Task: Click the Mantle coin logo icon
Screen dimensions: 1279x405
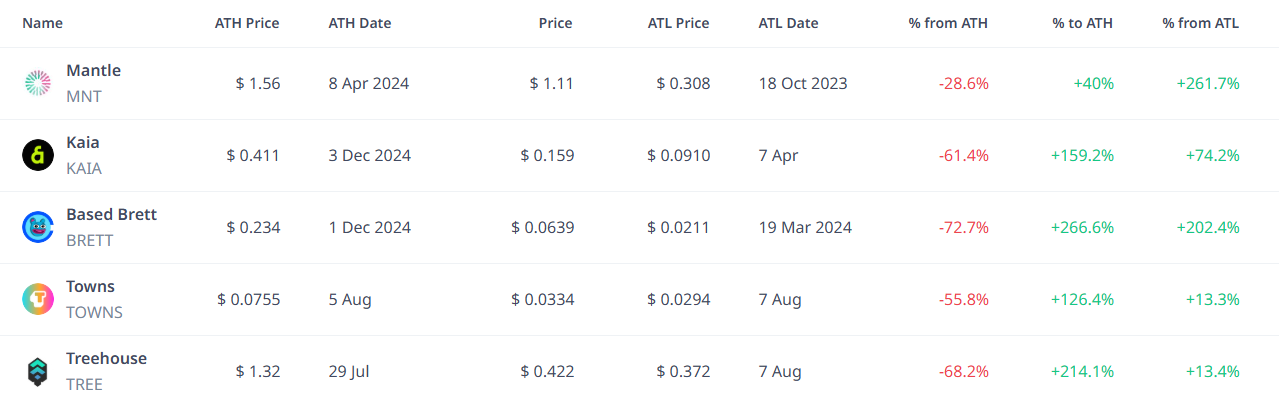Action: pyautogui.click(x=37, y=84)
